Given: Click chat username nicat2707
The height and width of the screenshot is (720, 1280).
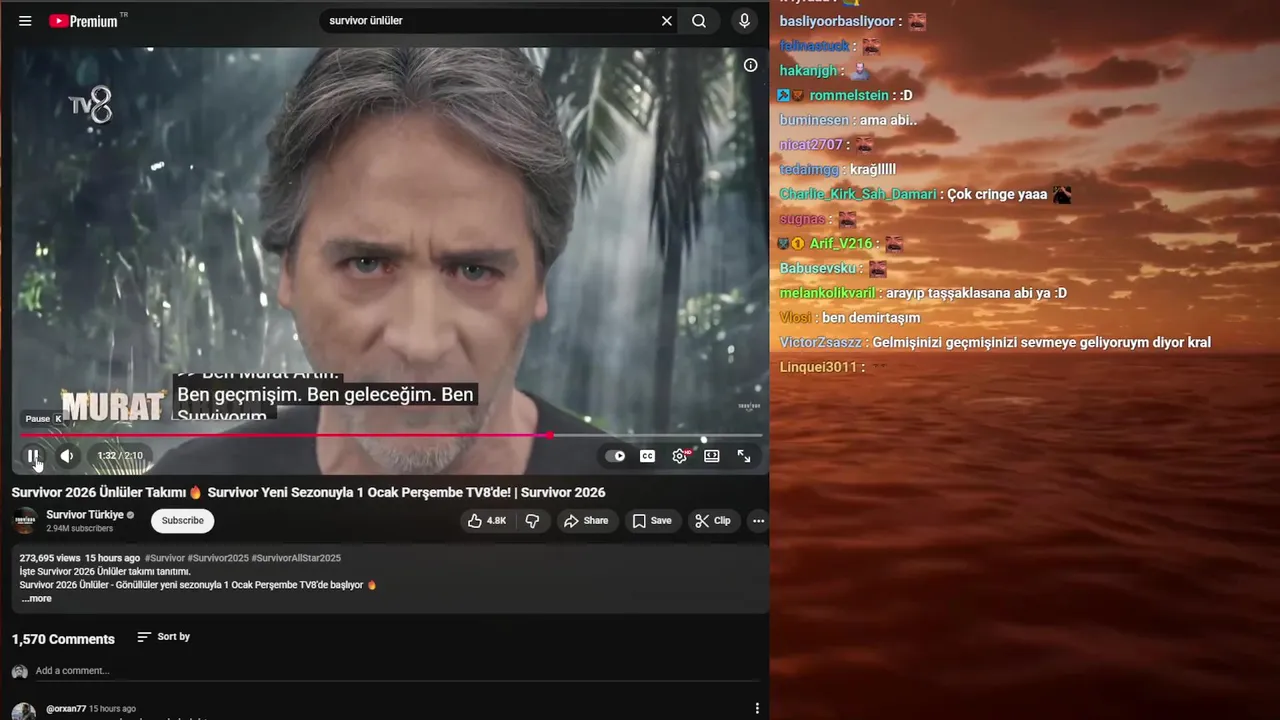Looking at the screenshot, I should [x=811, y=145].
